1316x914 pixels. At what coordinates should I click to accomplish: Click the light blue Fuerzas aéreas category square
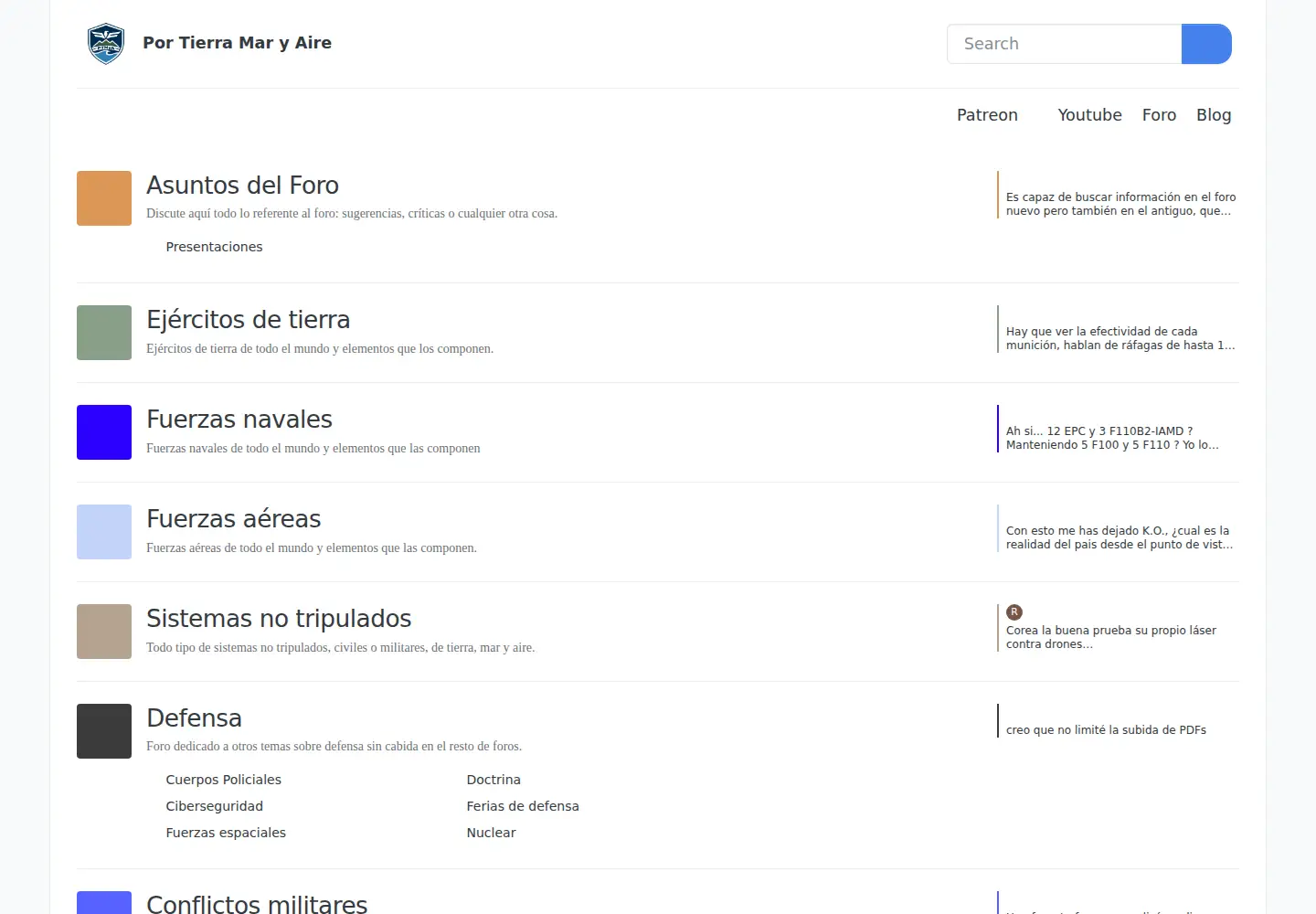(x=104, y=532)
